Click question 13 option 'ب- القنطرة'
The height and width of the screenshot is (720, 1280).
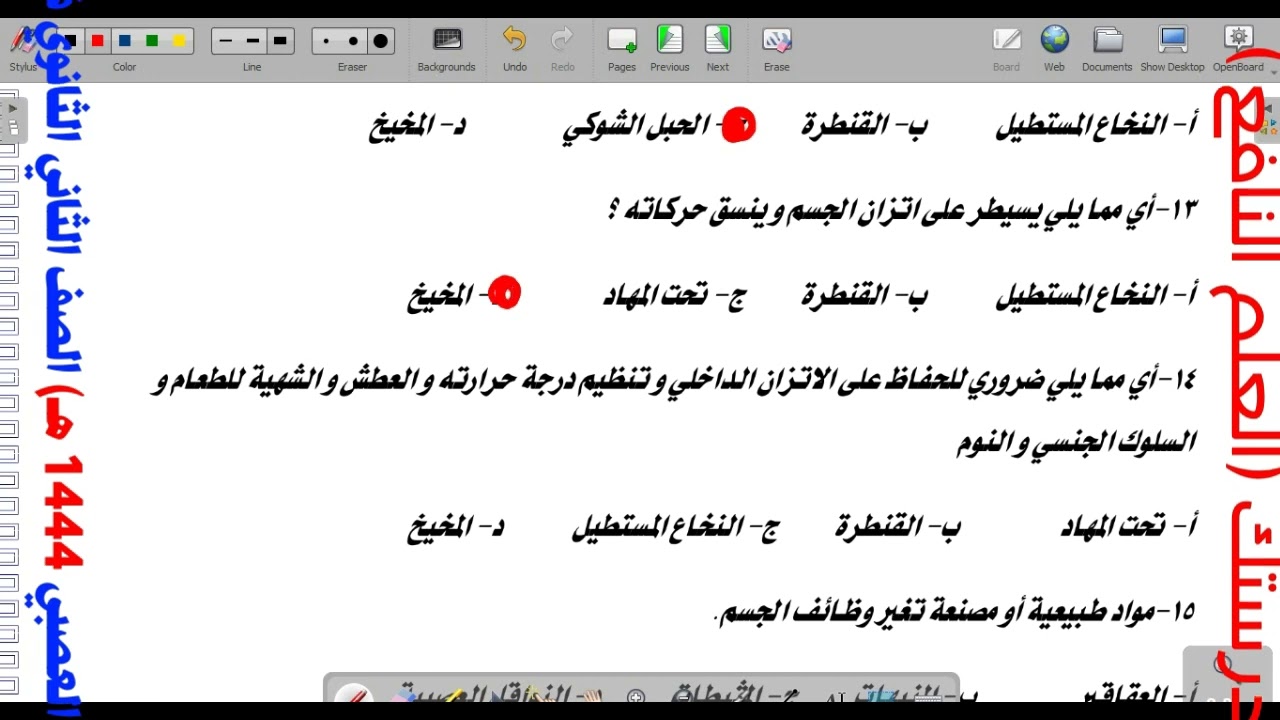[x=864, y=295]
